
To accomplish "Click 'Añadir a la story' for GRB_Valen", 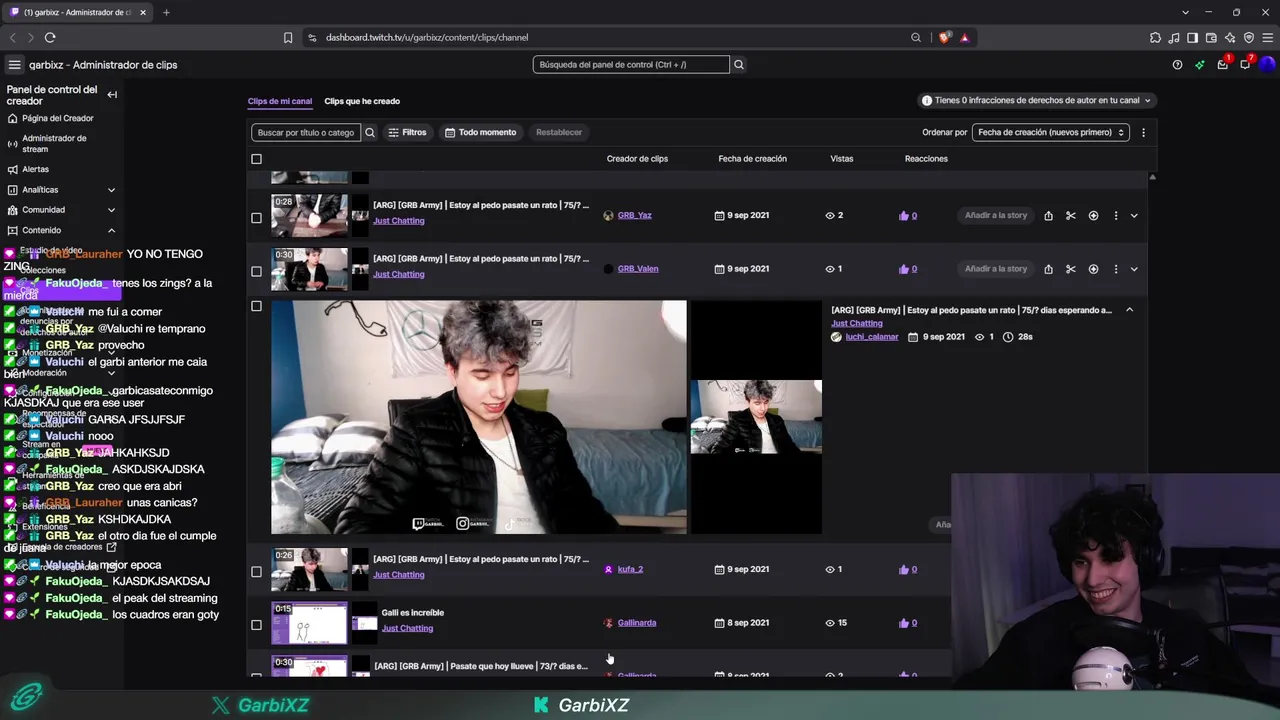I will click(x=996, y=269).
